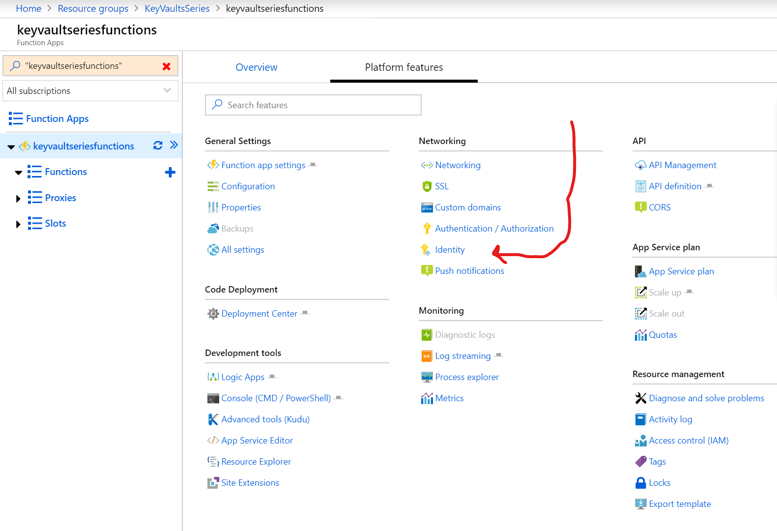Add a new function with plus icon

(170, 172)
